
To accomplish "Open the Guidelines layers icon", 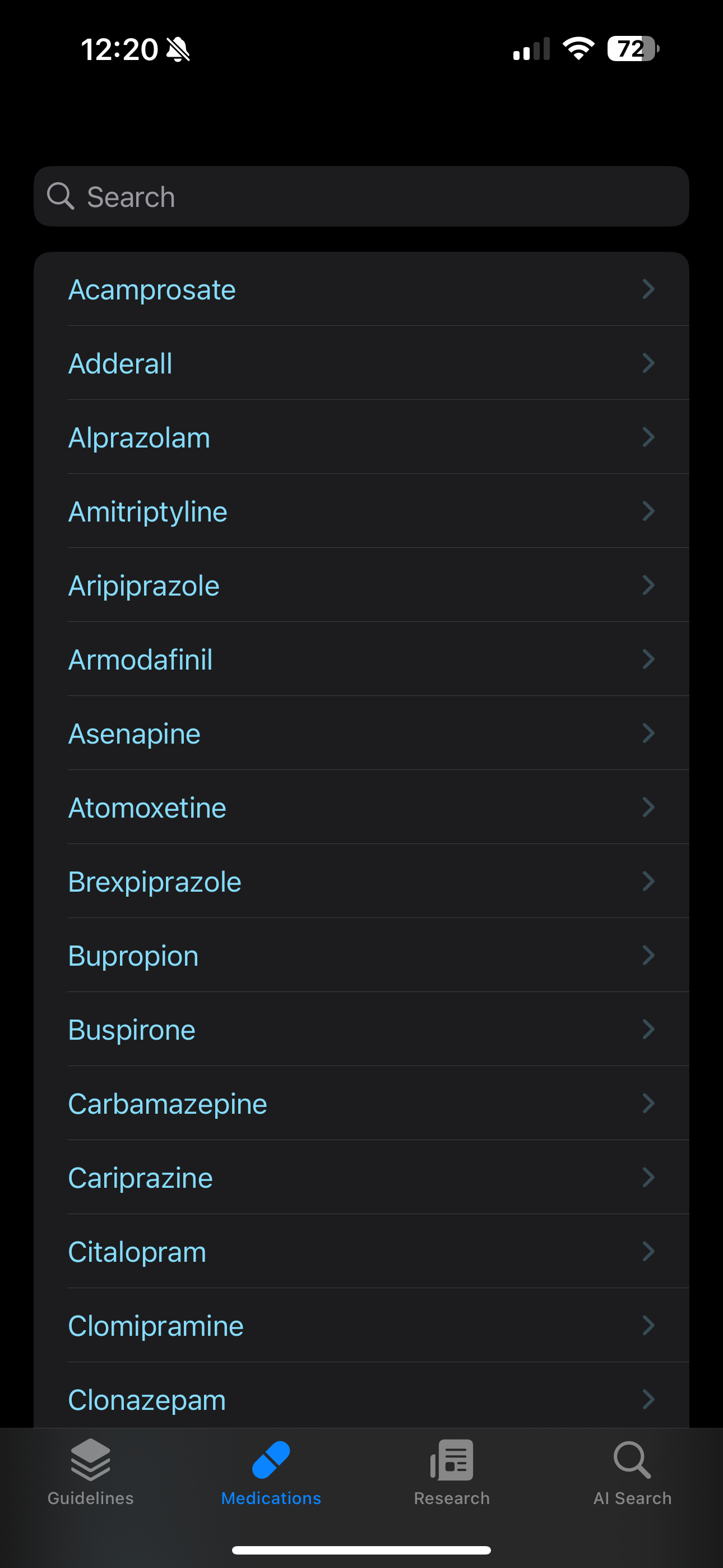I will (91, 1460).
